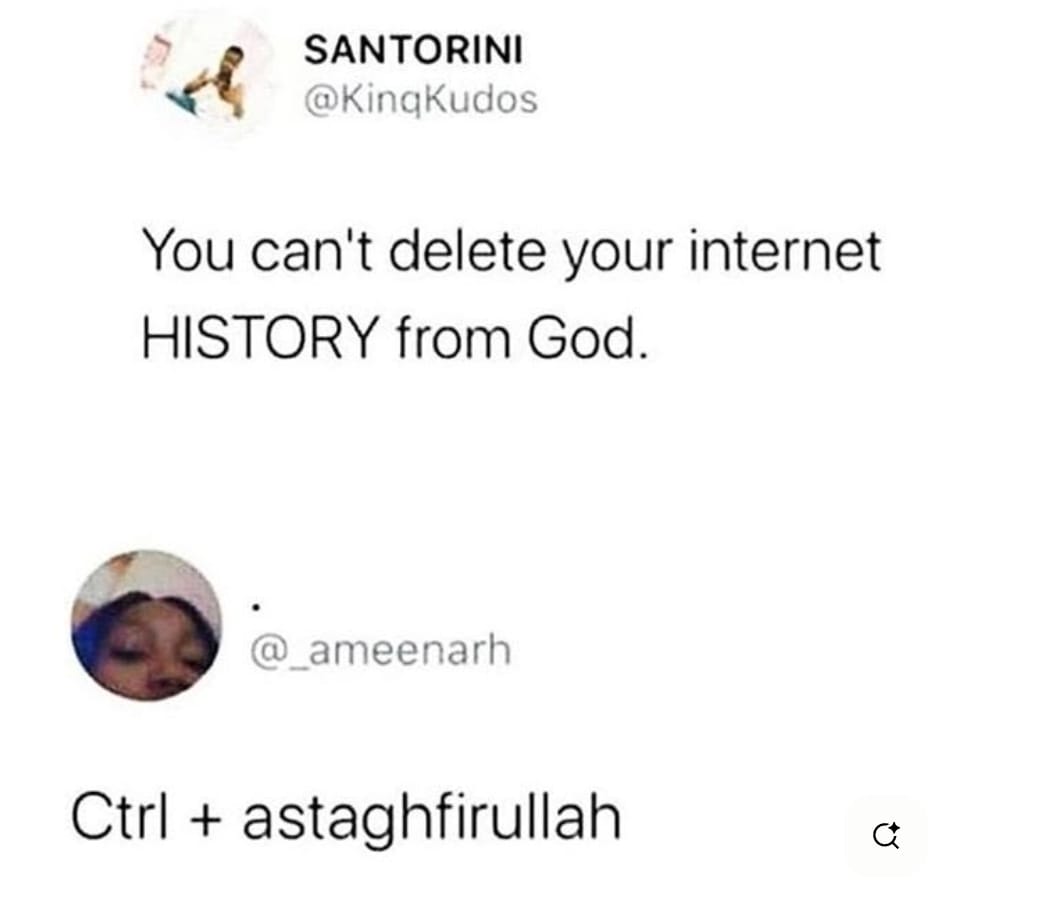
Task: Click the SANTORINI display name
Action: [414, 50]
